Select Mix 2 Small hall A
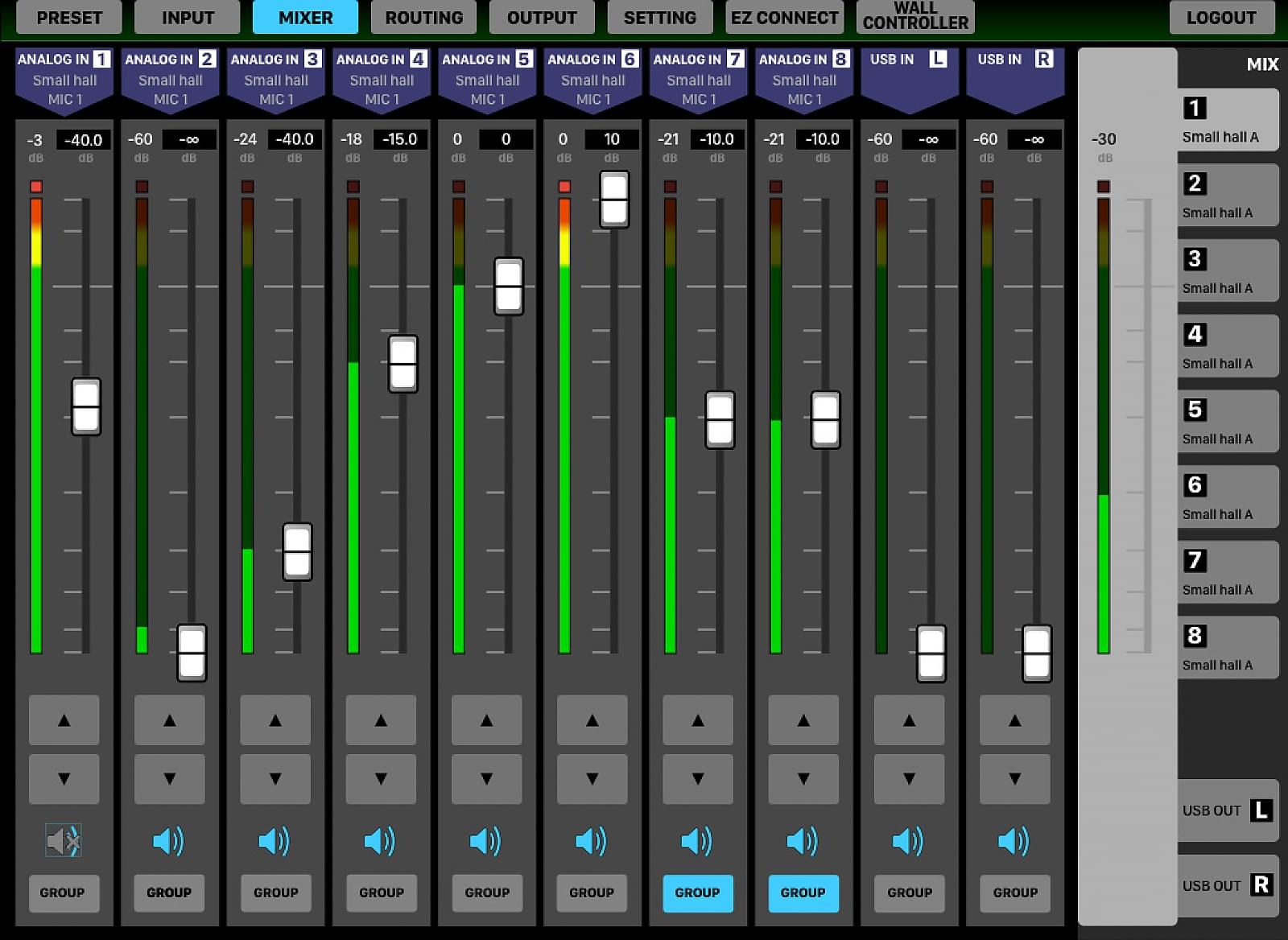 [x=1228, y=196]
